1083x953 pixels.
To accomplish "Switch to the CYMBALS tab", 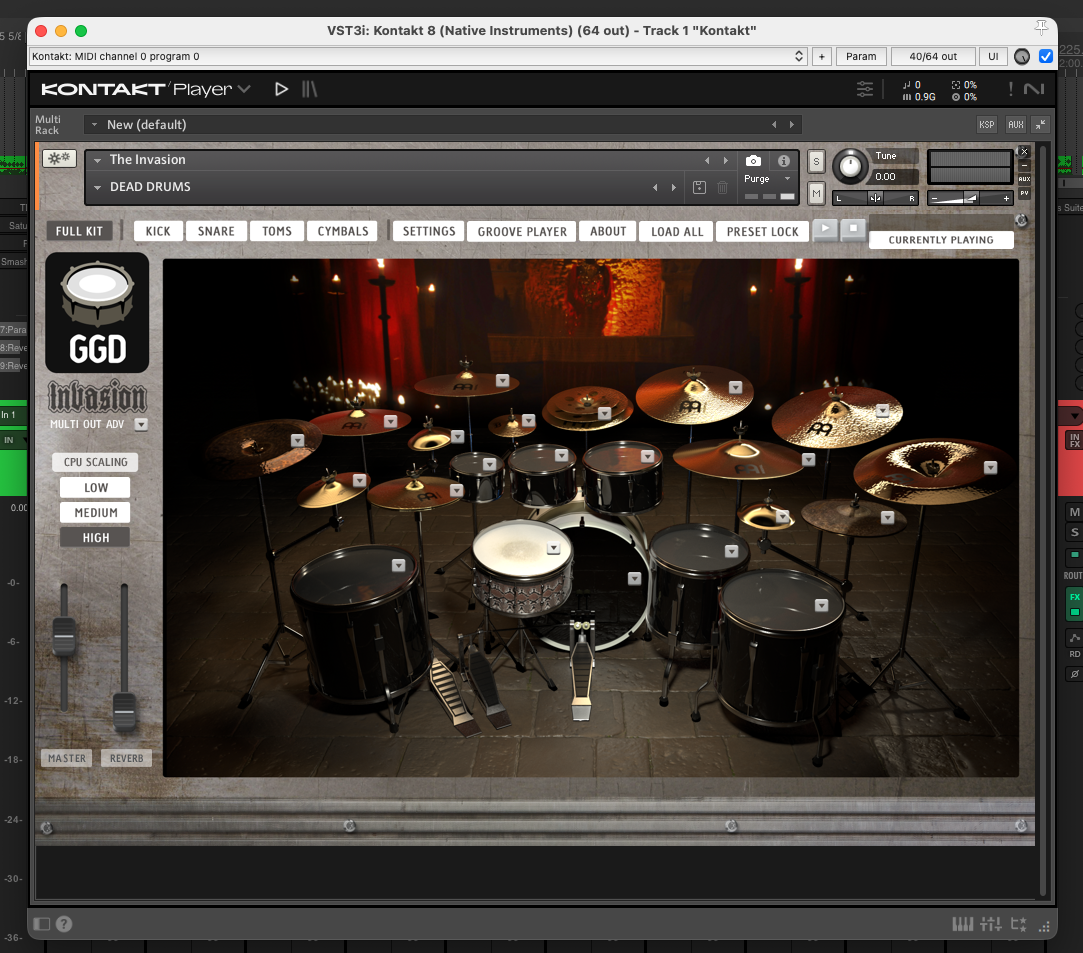I will pos(343,231).
